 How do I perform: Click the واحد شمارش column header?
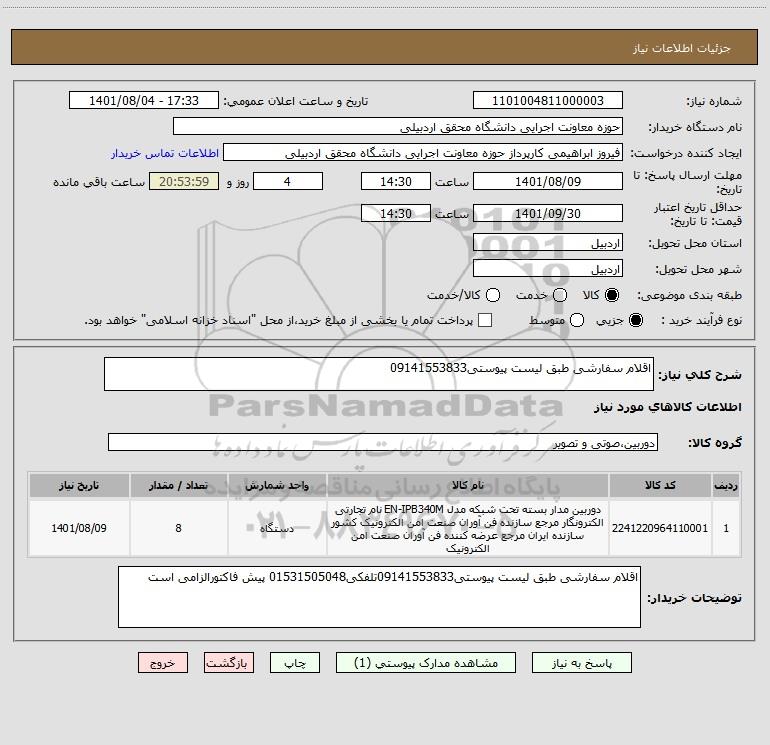[277, 486]
